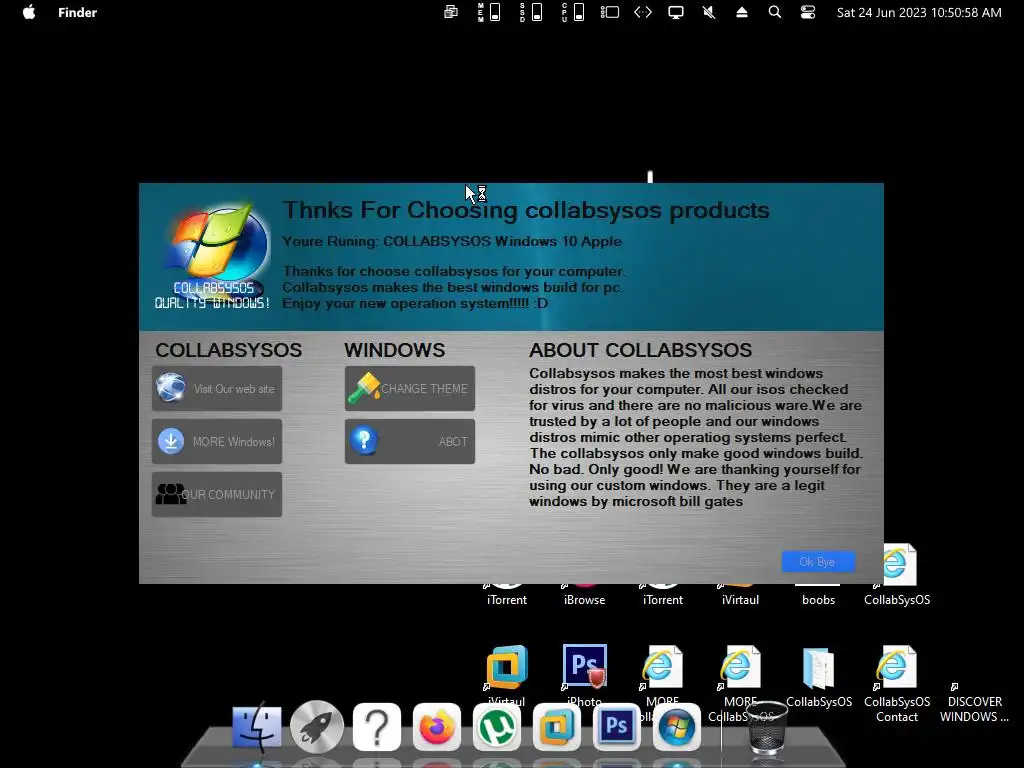Screen dimensions: 1024x768
Task: Click the sidebar panel icon in the menu bar
Action: (609, 12)
